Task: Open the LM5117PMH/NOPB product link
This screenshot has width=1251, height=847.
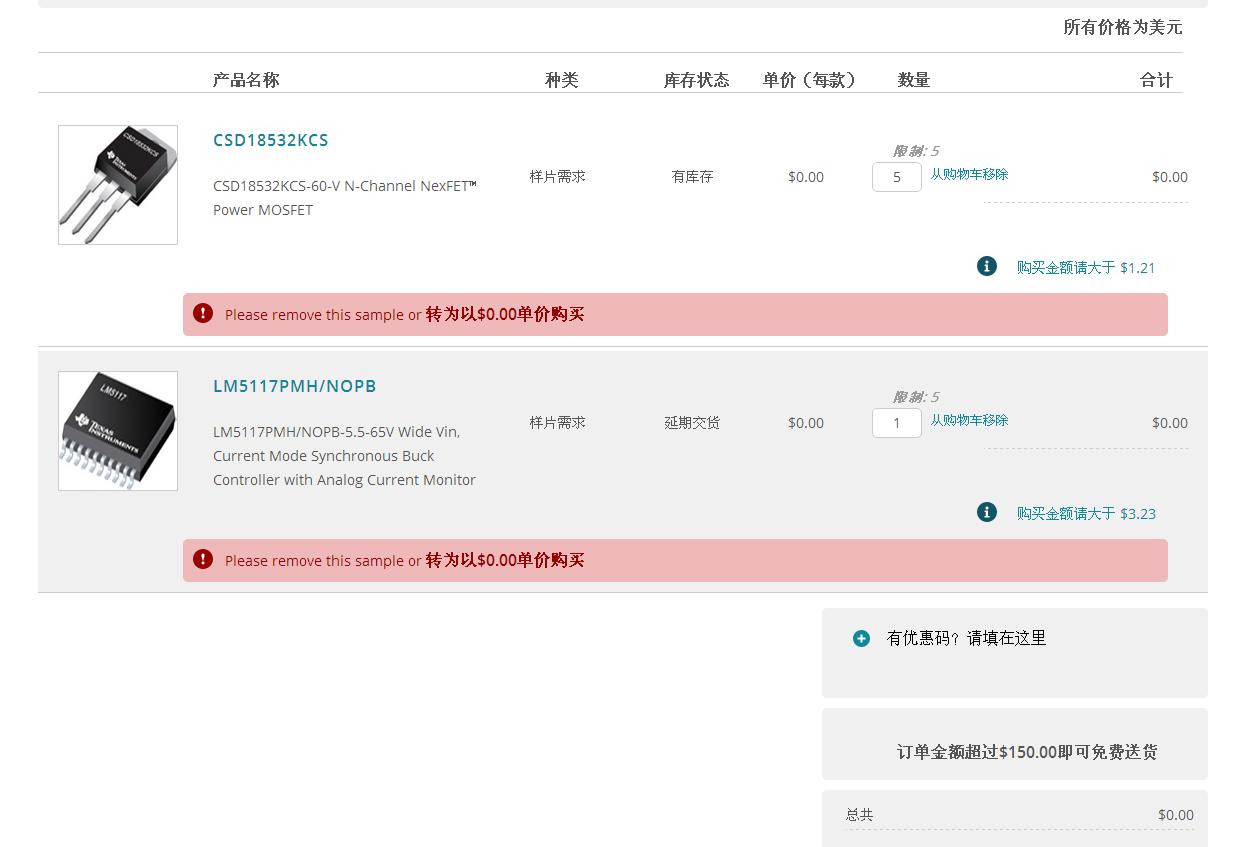Action: click(294, 386)
